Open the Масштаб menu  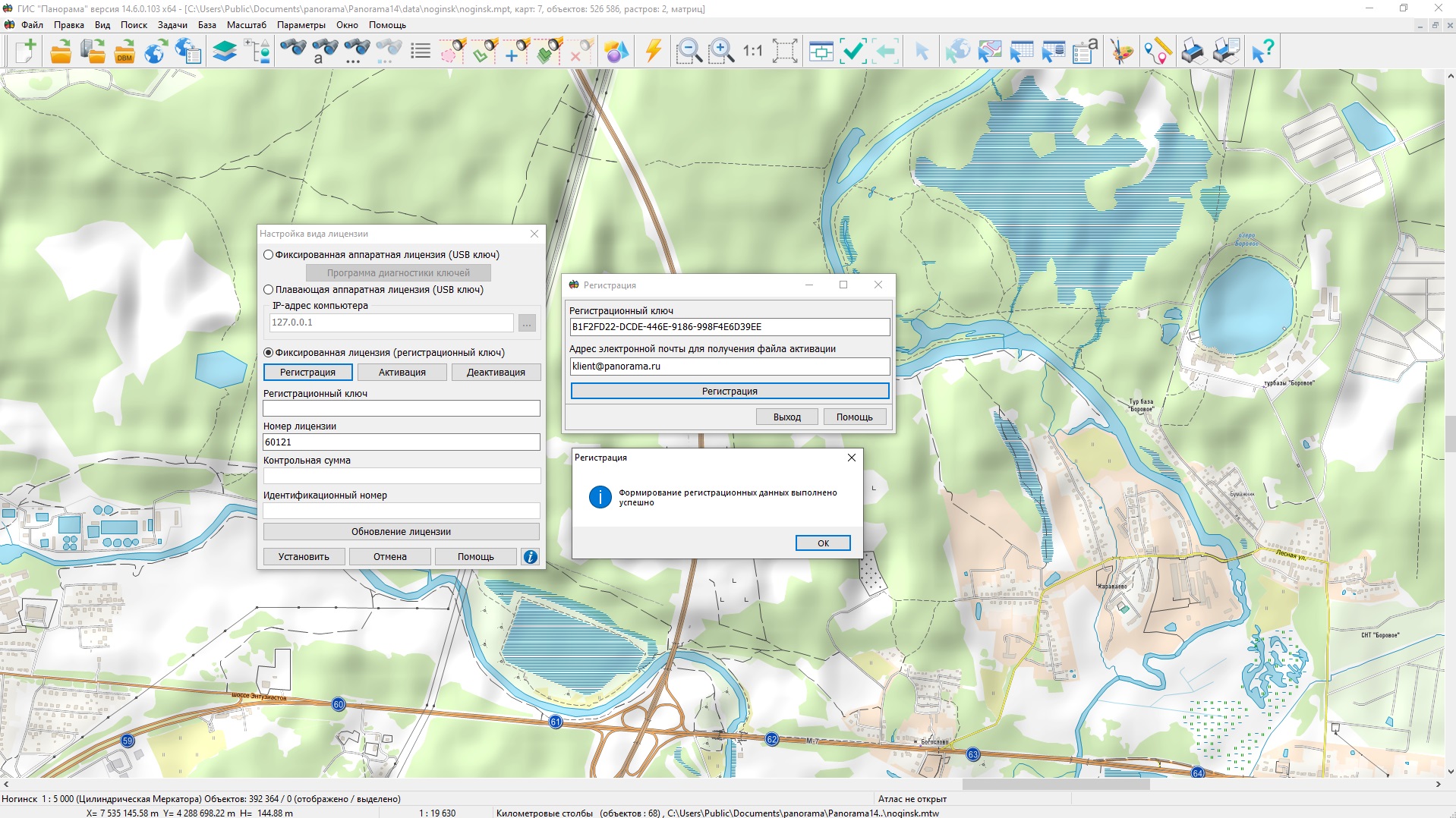pos(247,25)
